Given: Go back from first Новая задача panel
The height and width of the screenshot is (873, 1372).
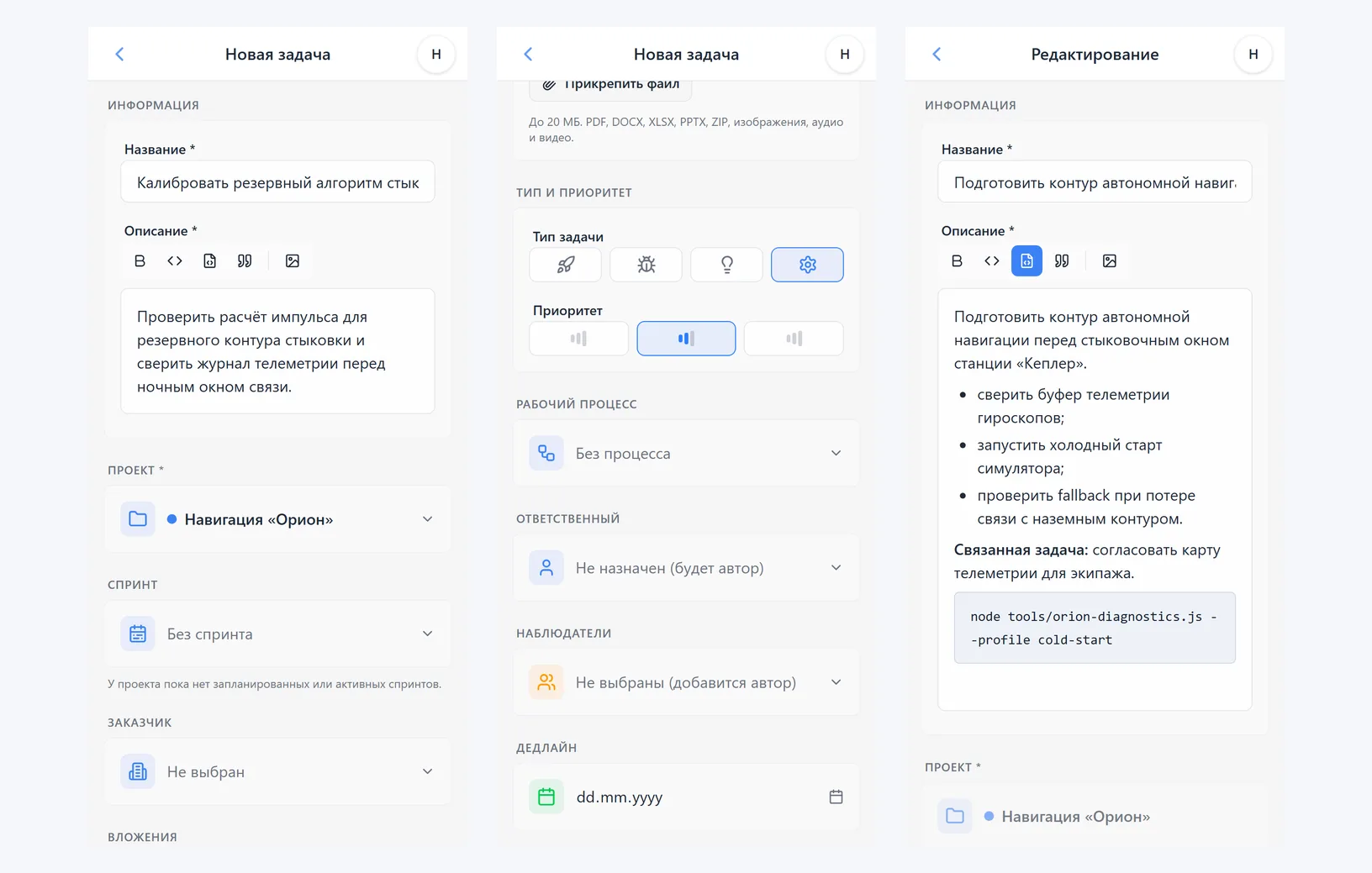Looking at the screenshot, I should (119, 54).
